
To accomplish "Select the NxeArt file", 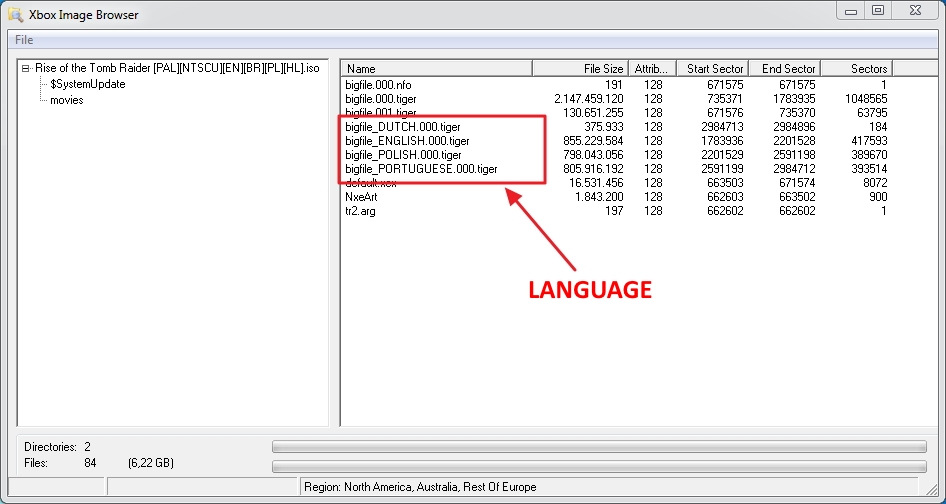I will pos(361,197).
